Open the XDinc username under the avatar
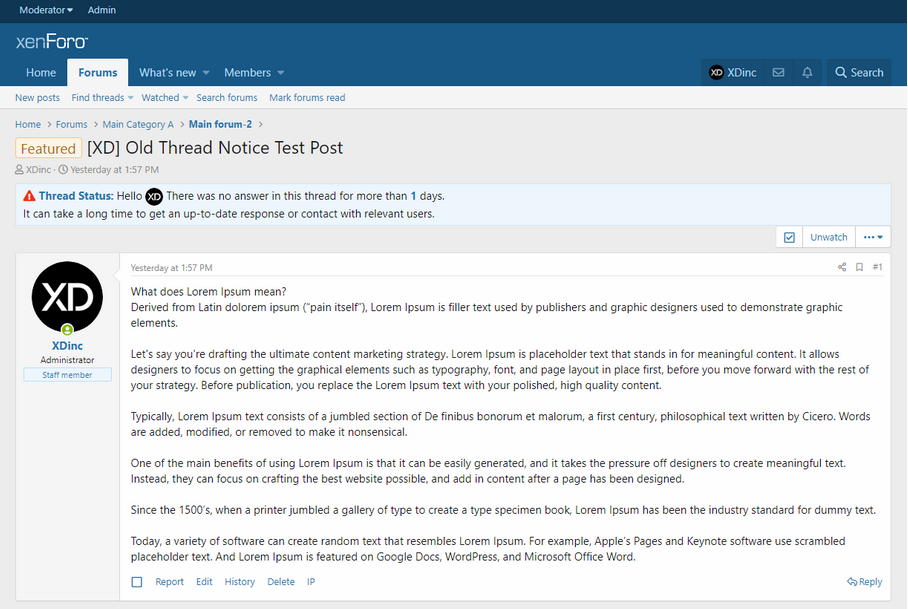This screenshot has width=908, height=609. [67, 346]
